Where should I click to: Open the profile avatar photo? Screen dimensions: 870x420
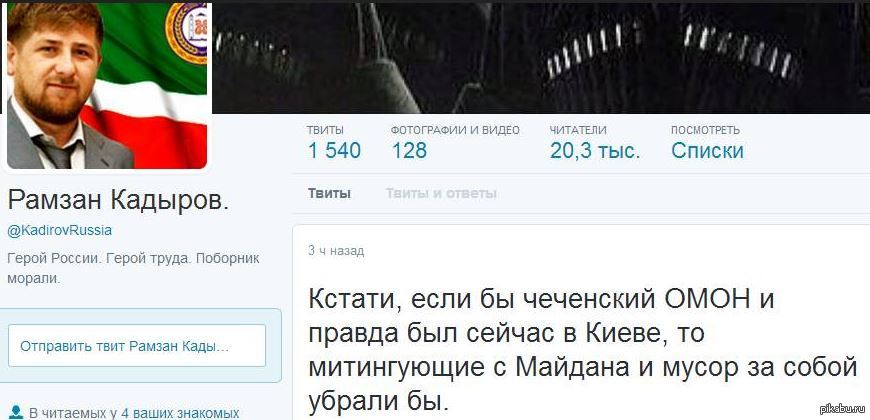(107, 86)
